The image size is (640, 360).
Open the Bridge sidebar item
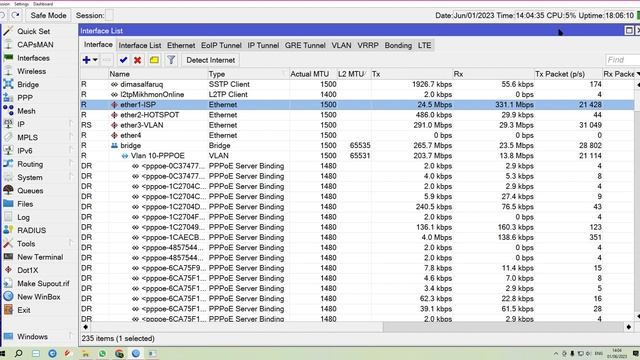click(x=28, y=84)
